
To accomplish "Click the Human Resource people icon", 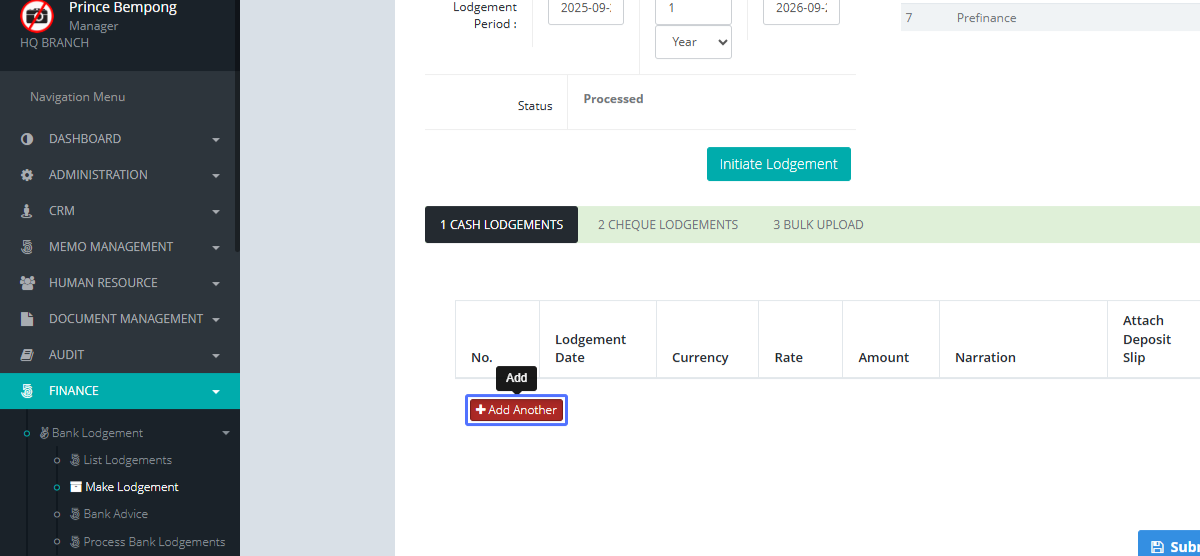I will click(x=27, y=283).
